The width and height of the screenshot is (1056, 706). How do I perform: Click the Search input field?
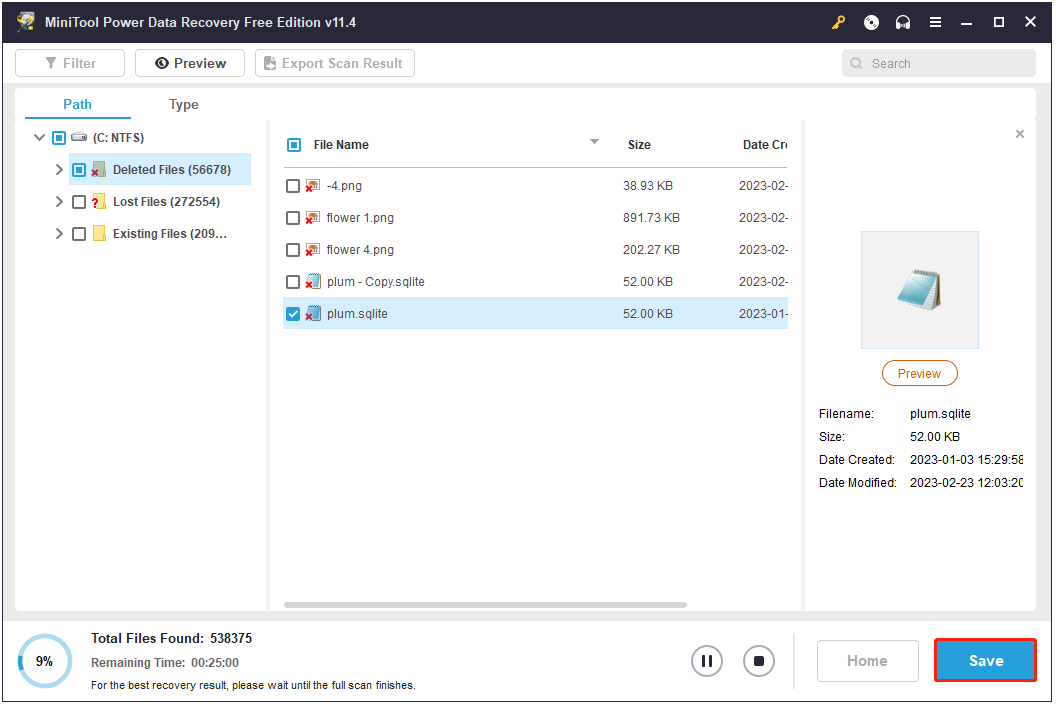pos(939,63)
